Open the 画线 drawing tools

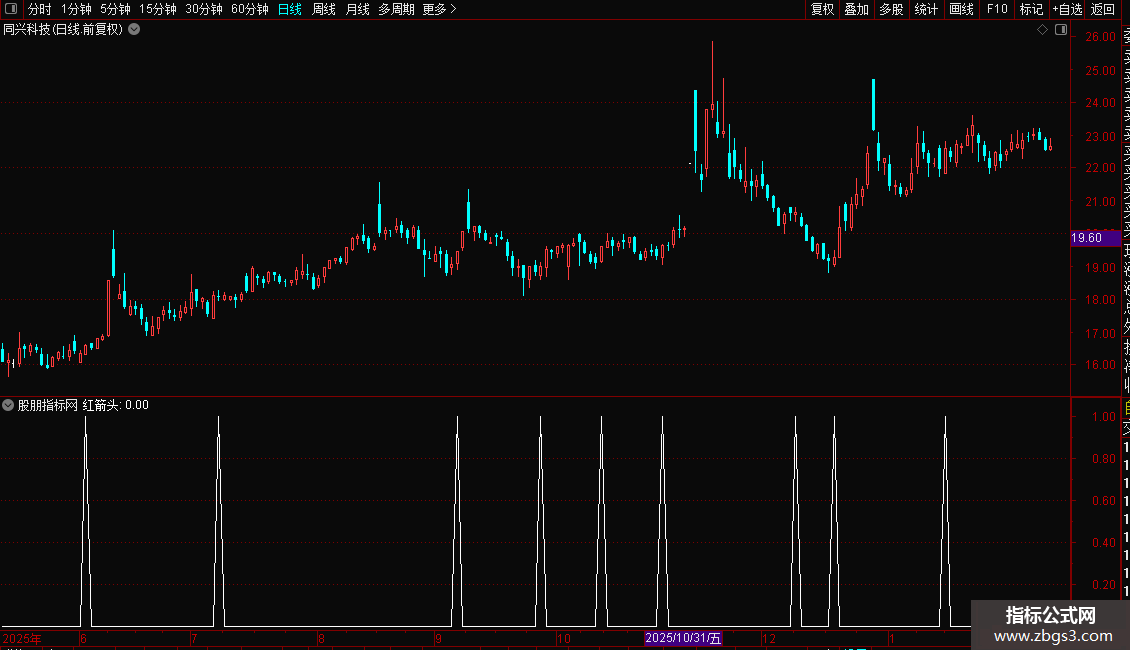(x=961, y=9)
